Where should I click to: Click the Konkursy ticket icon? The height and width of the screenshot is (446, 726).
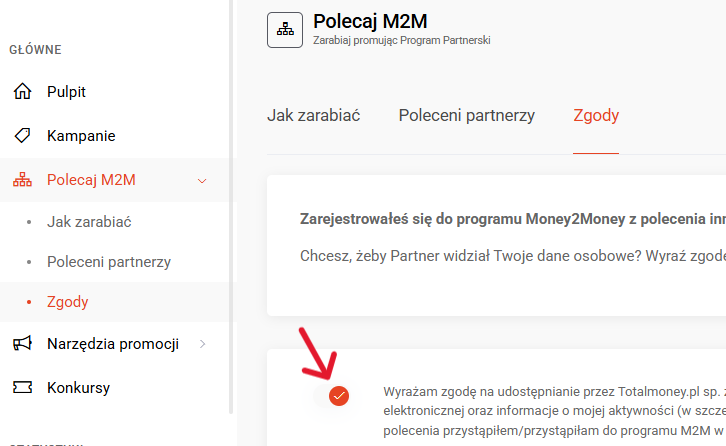22,388
